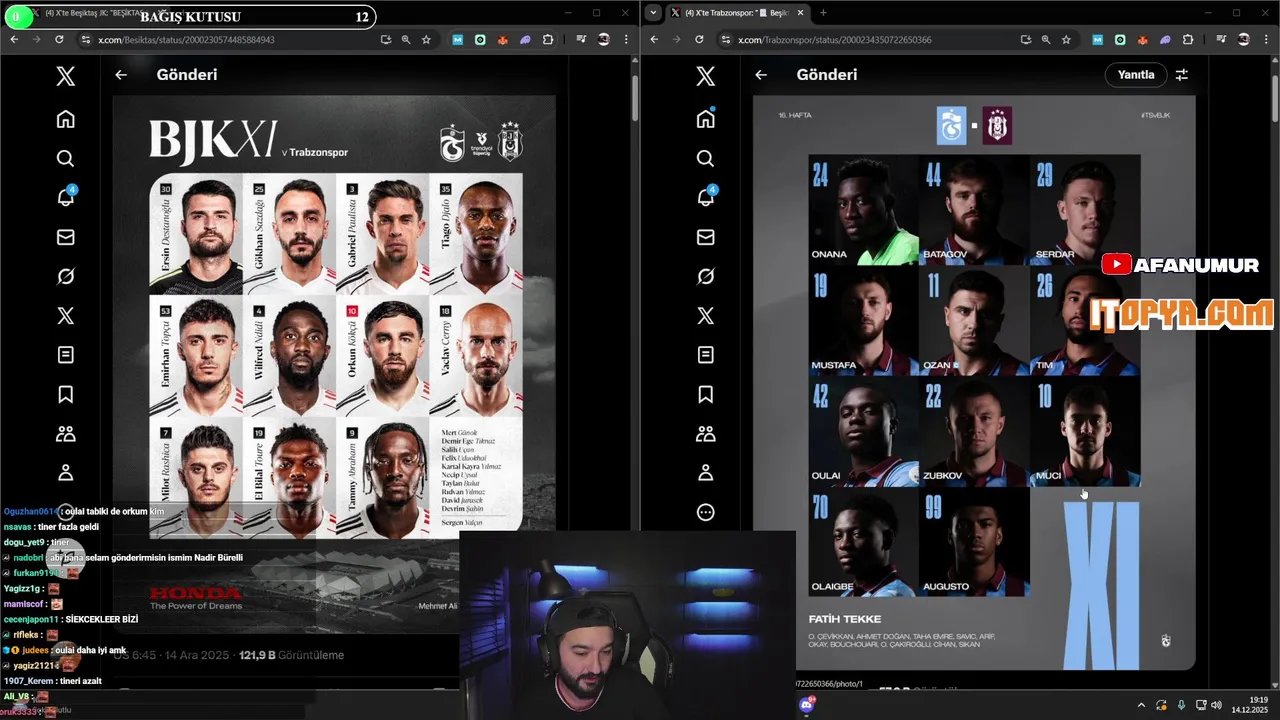Image resolution: width=1280 pixels, height=720 pixels.
Task: Click microphone icon in system tray
Action: (x=1181, y=705)
